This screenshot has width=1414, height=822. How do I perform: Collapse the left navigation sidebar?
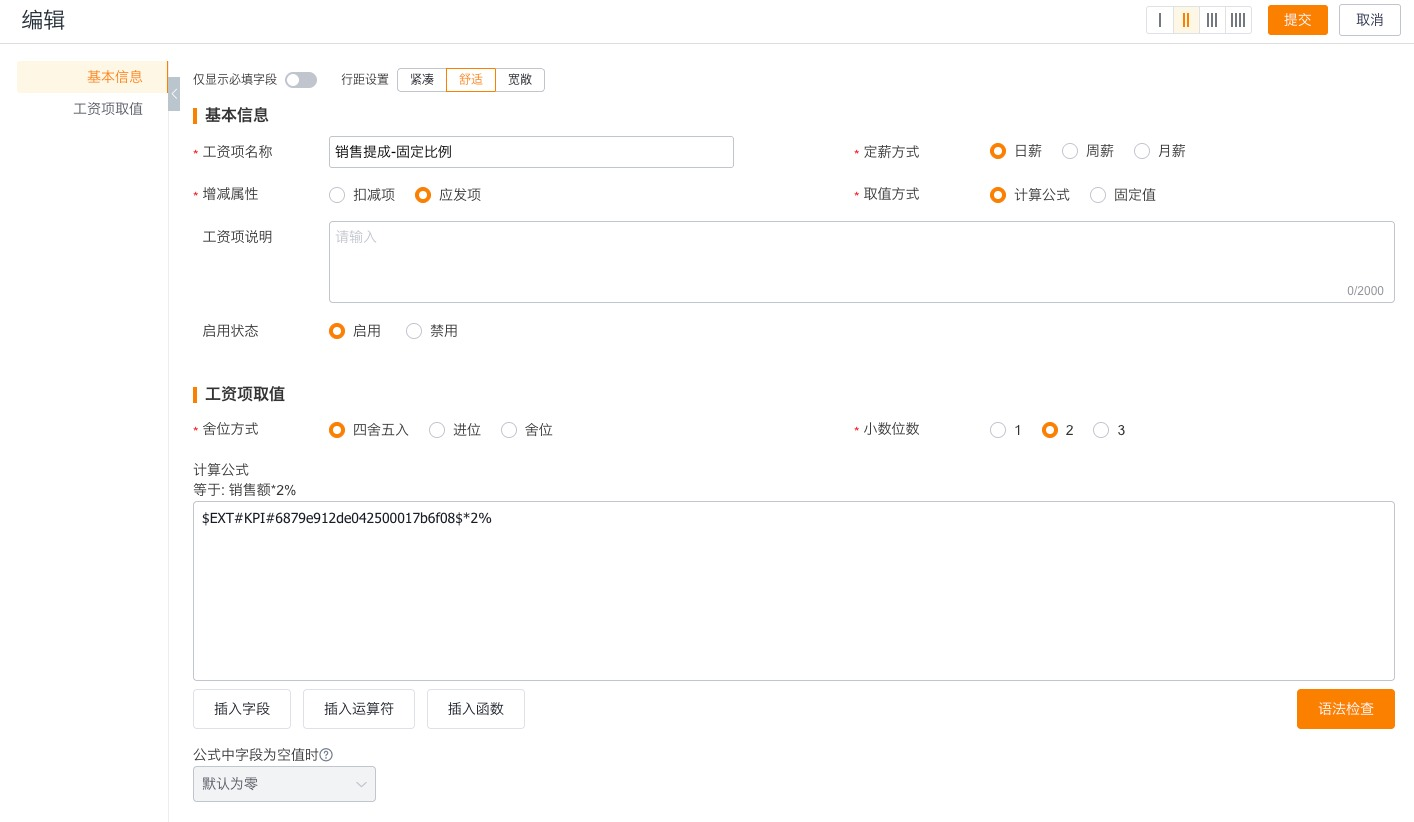[175, 94]
